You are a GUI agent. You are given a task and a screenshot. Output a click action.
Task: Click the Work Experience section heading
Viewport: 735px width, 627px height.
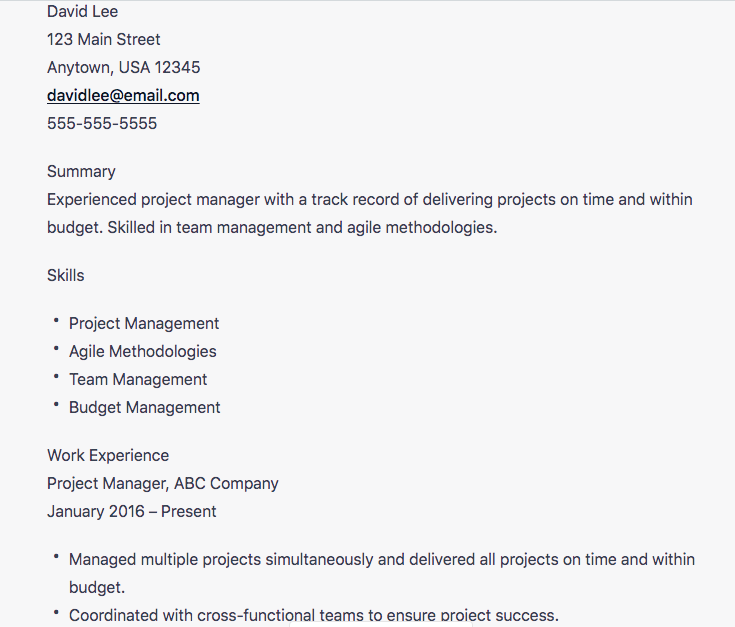[x=108, y=456]
